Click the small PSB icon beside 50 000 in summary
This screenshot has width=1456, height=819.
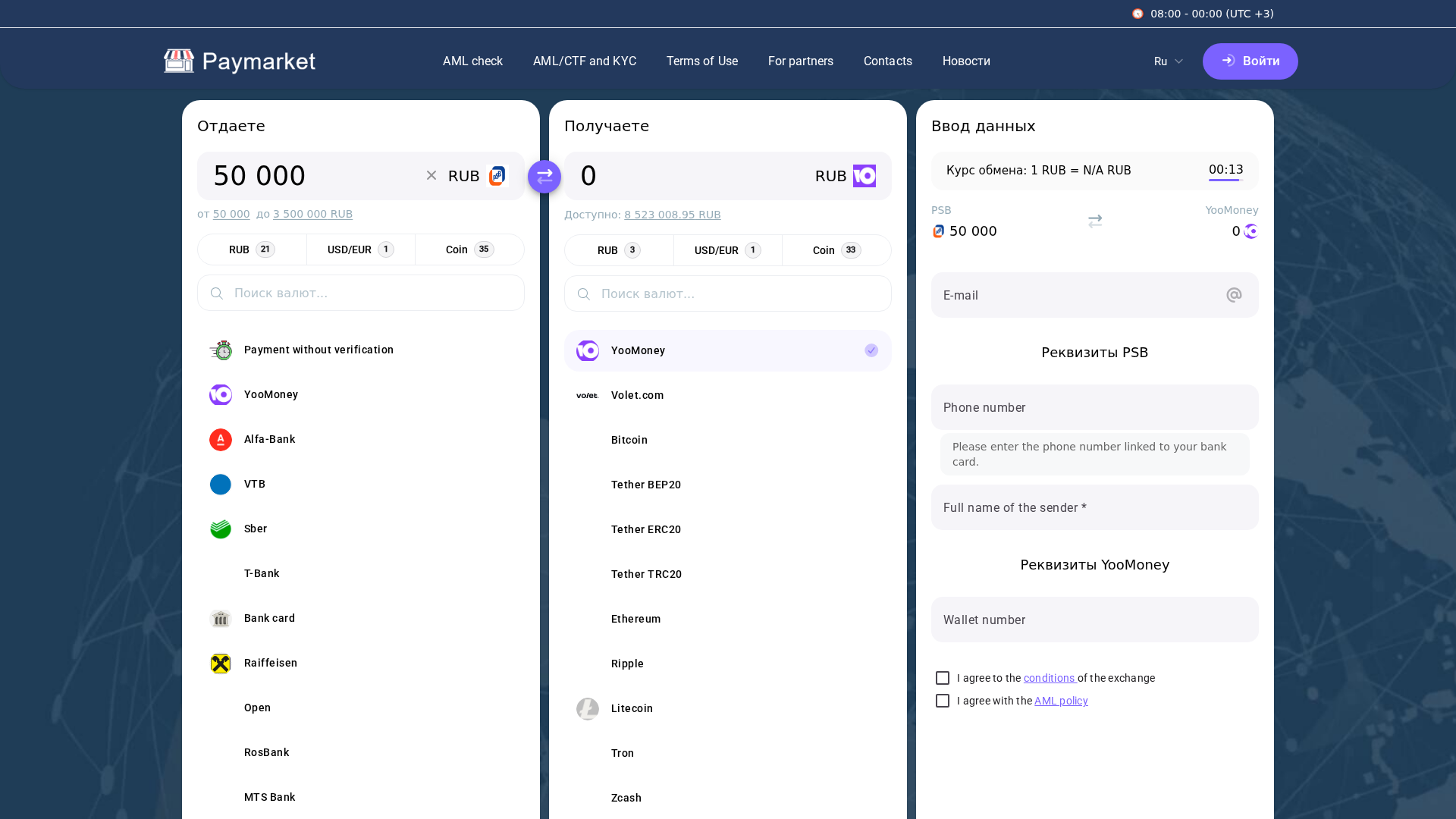coord(939,231)
